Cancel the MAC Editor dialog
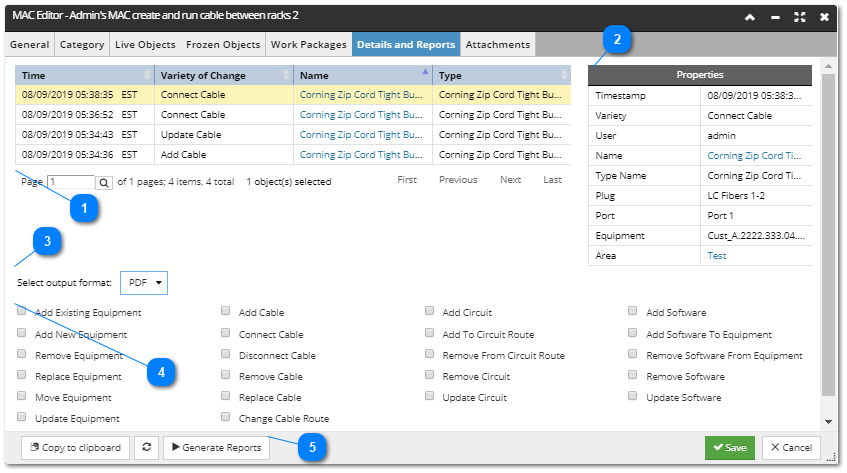The height and width of the screenshot is (473, 847). pyautogui.click(x=791, y=448)
